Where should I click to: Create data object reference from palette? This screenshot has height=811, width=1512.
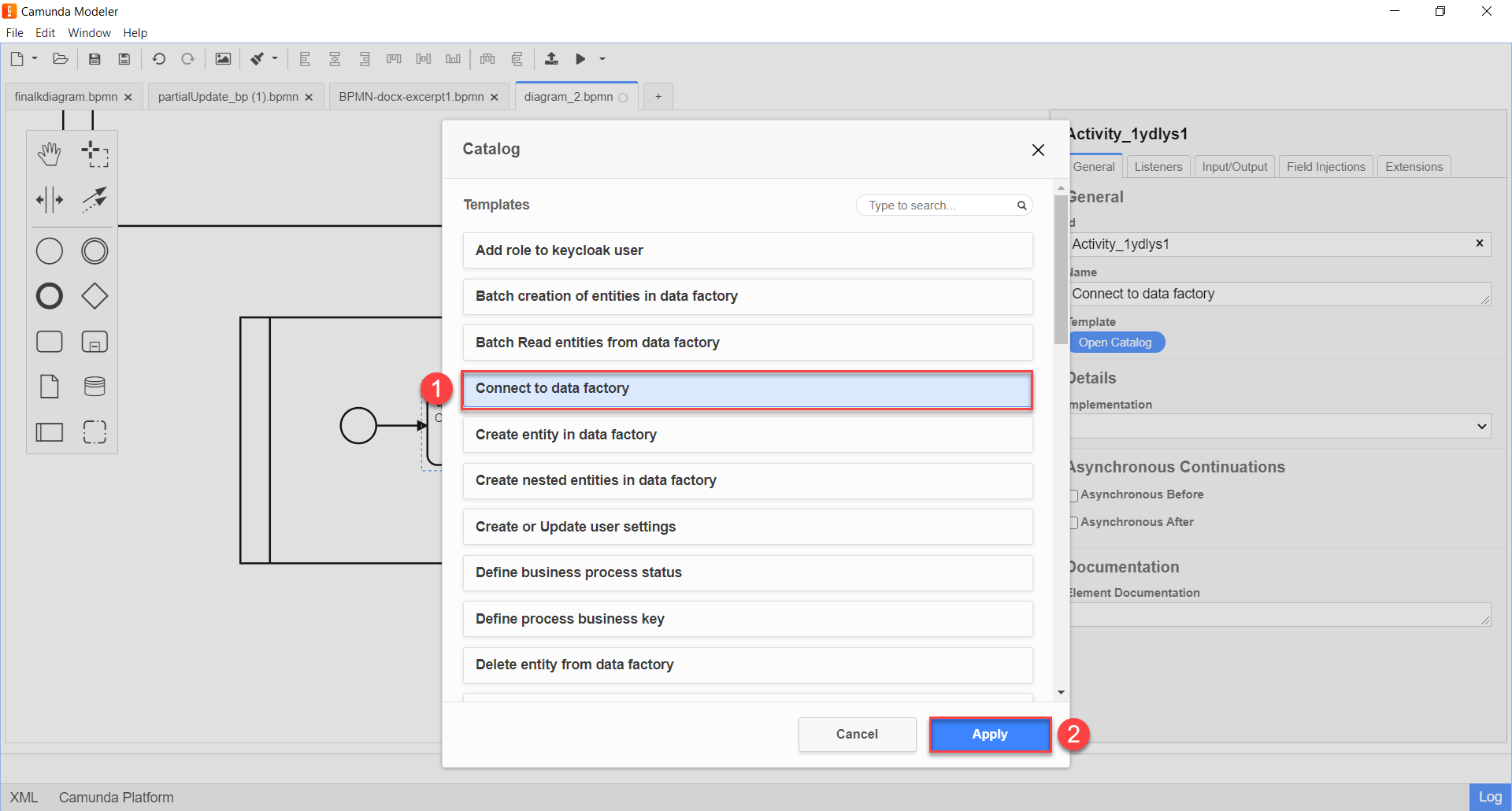(x=50, y=387)
